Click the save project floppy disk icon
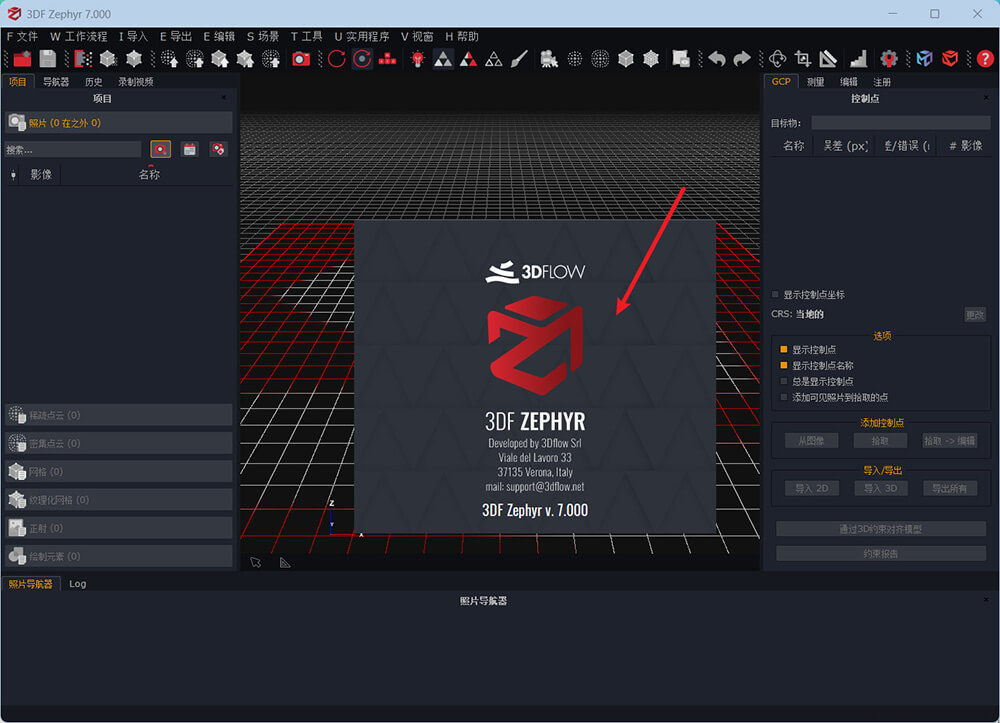 pos(48,59)
